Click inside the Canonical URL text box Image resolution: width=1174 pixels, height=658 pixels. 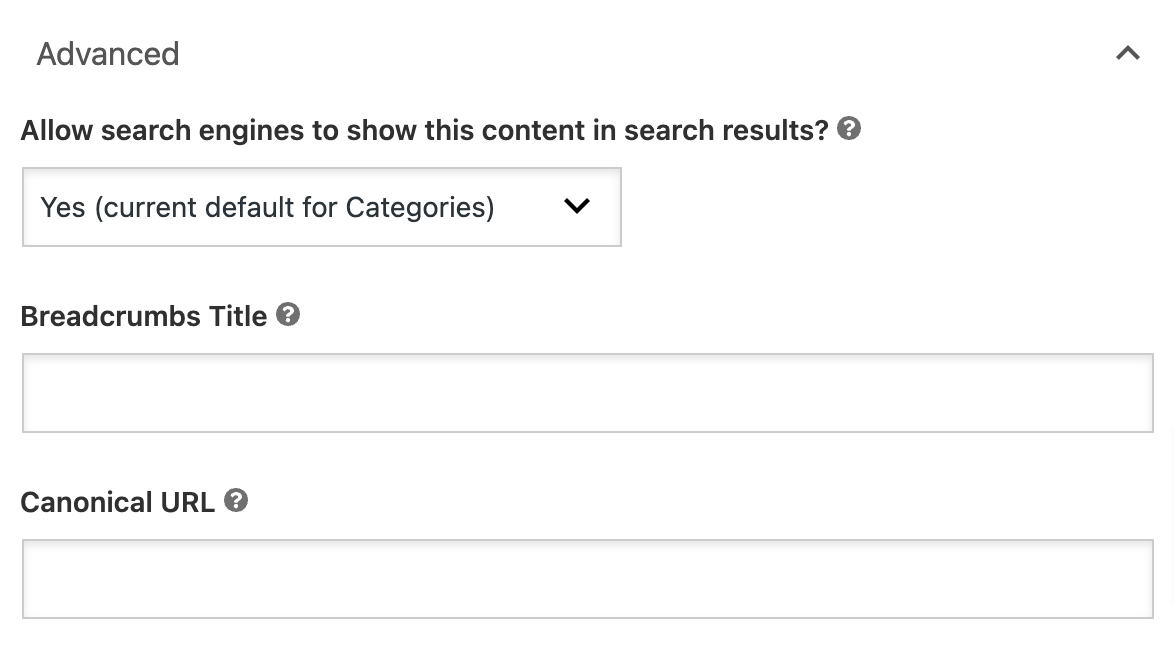click(587, 578)
